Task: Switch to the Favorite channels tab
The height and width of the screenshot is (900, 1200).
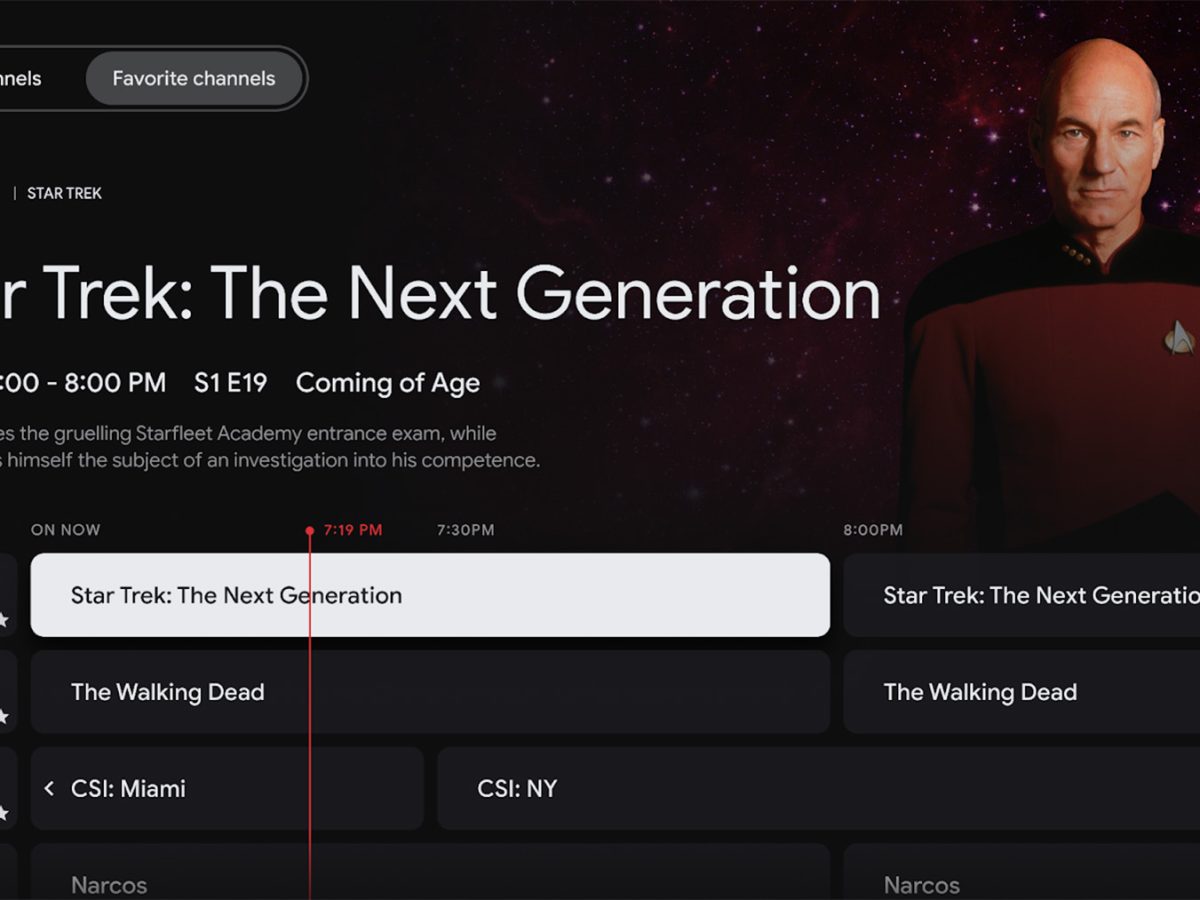Action: (194, 78)
